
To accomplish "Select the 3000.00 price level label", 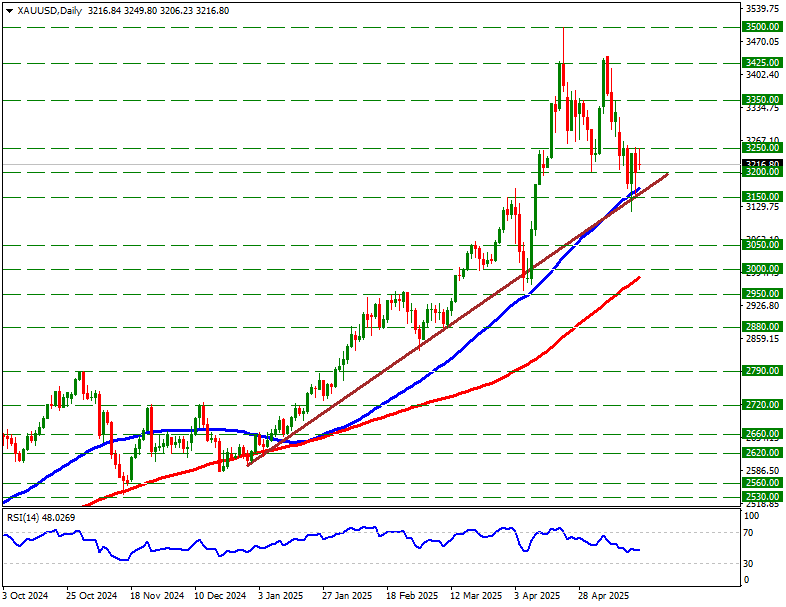I will (761, 269).
